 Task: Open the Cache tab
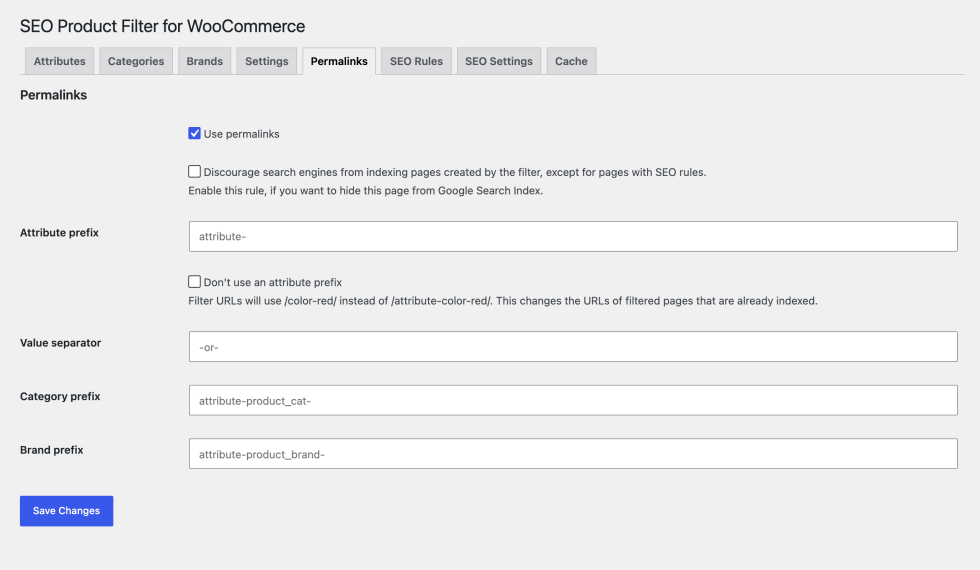coord(571,61)
